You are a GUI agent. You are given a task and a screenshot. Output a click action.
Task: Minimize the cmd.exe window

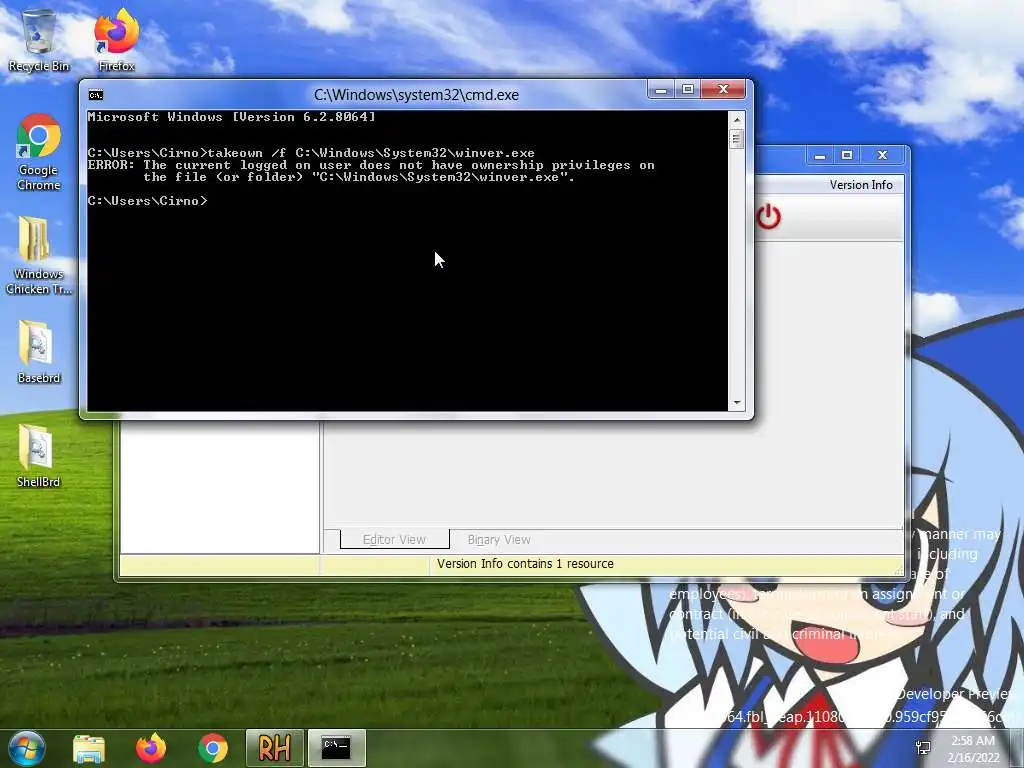[x=661, y=89]
